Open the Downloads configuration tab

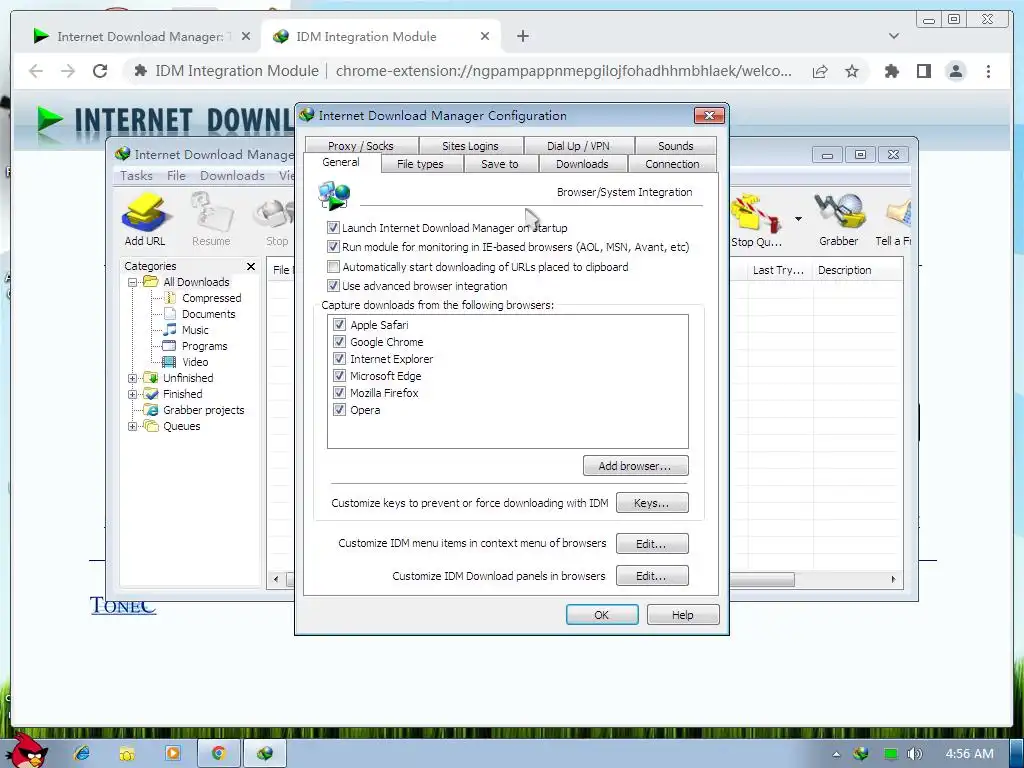(582, 164)
